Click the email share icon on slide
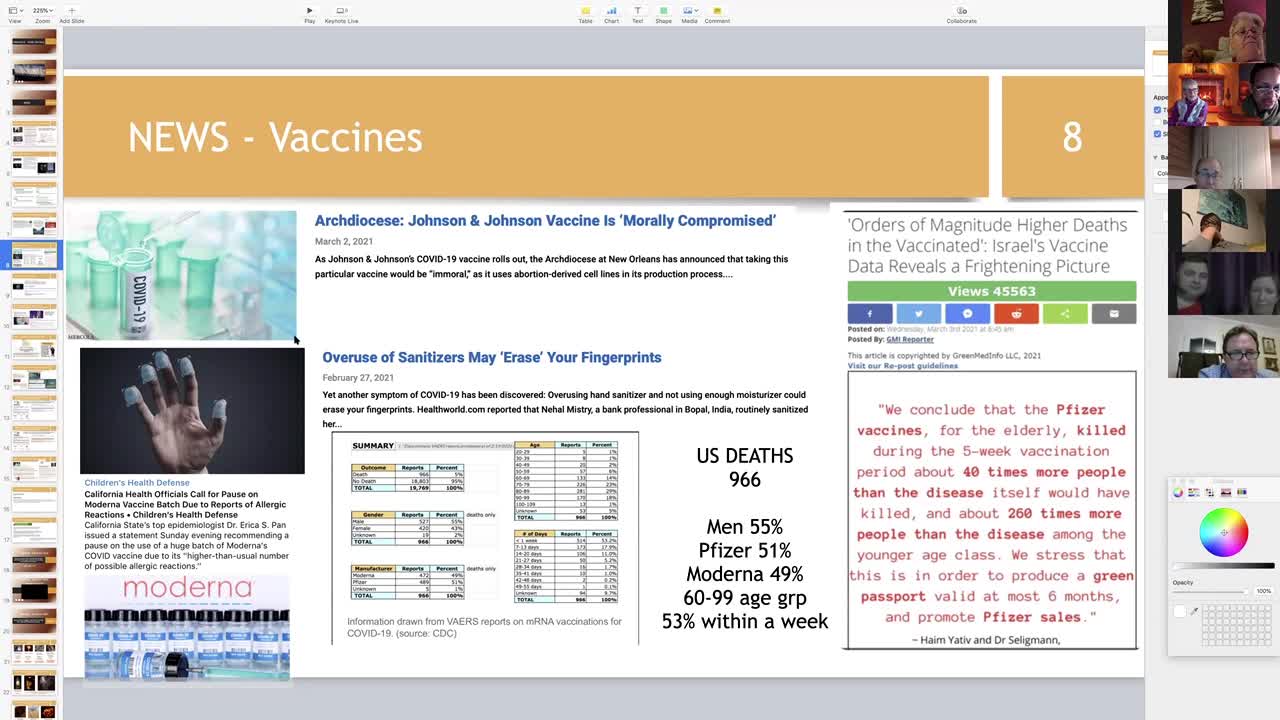 point(1114,314)
